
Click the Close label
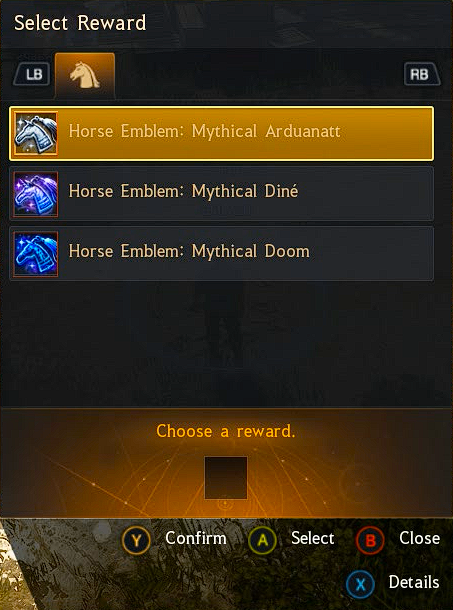(x=420, y=539)
